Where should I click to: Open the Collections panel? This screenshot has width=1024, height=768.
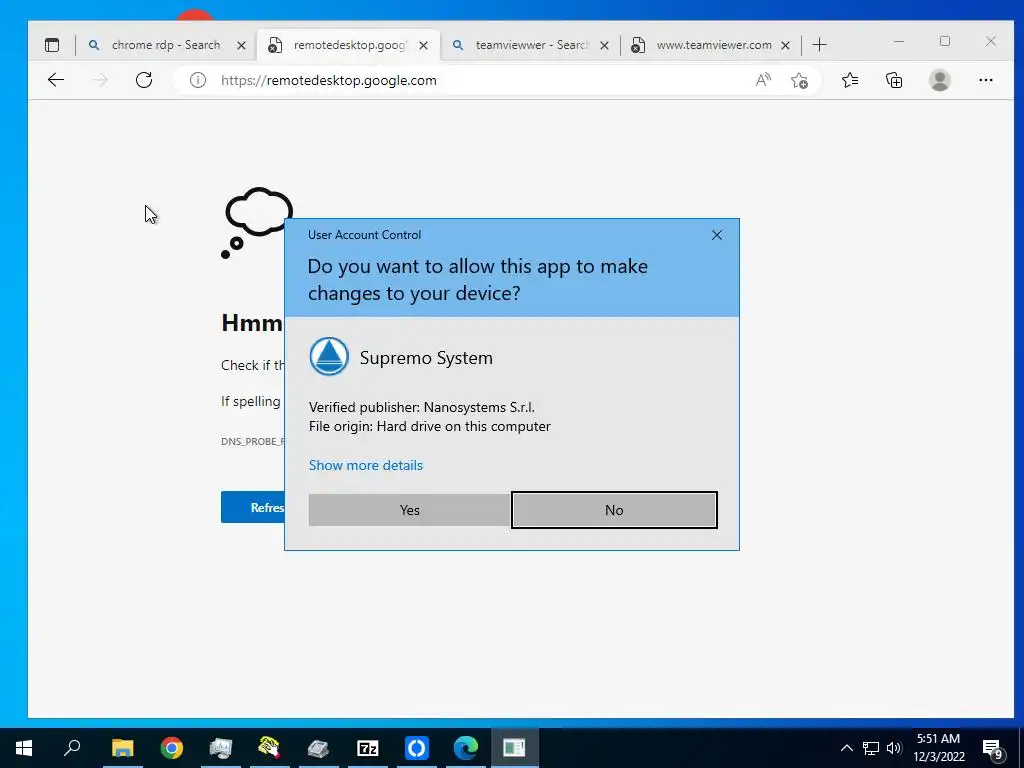[x=894, y=80]
